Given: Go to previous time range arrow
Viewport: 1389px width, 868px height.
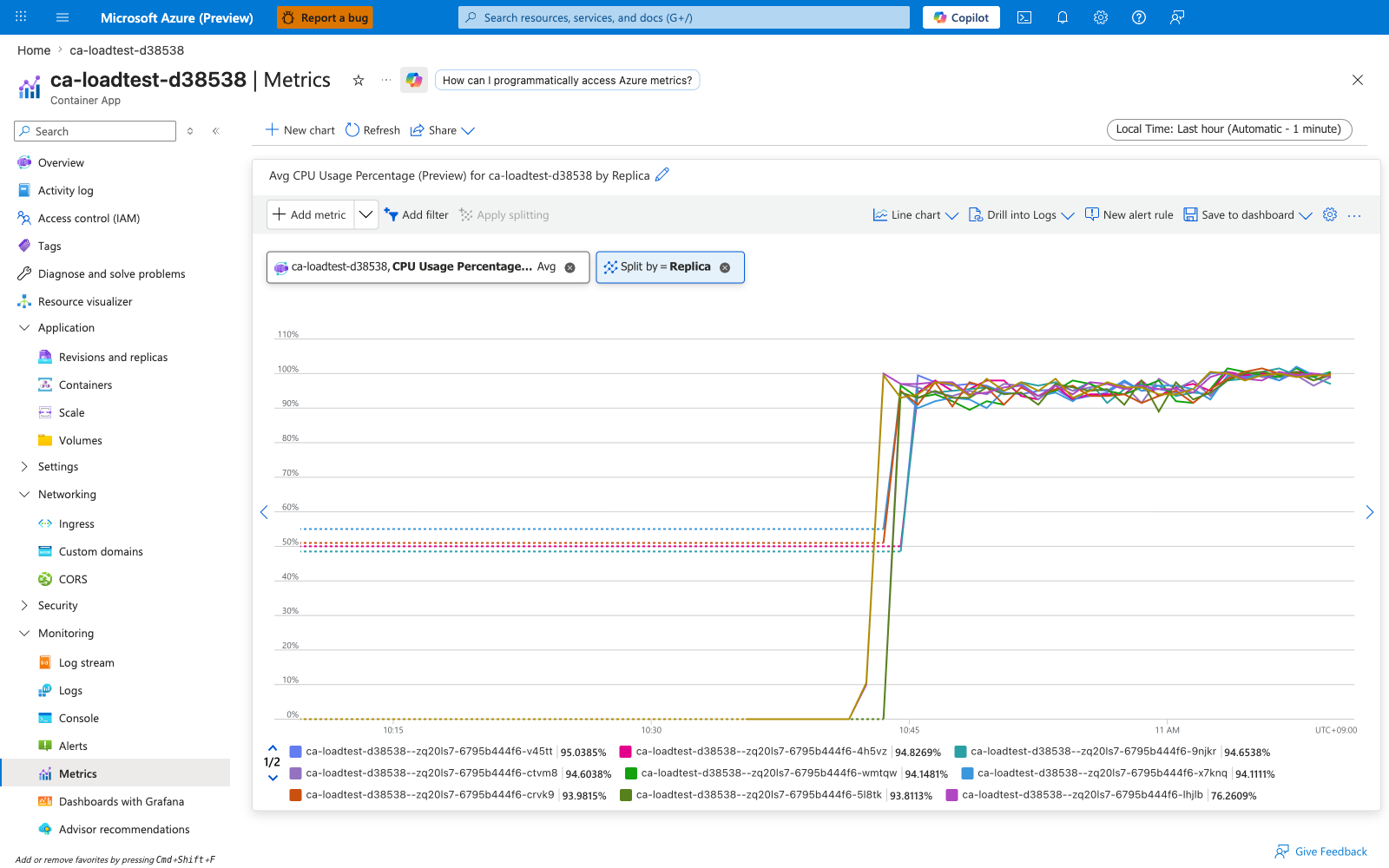Looking at the screenshot, I should (x=264, y=512).
